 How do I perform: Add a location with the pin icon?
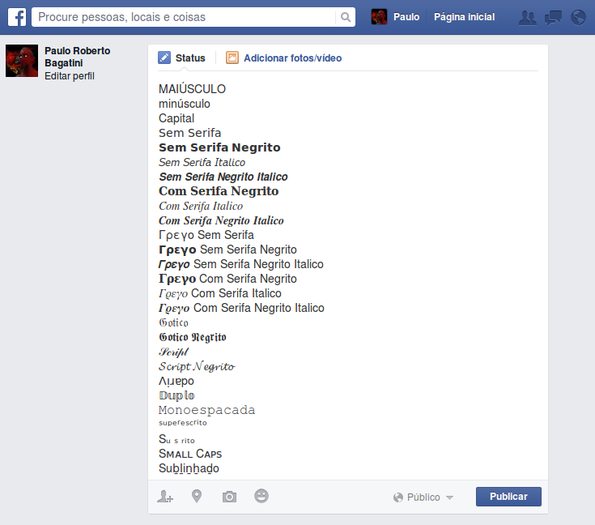click(197, 496)
